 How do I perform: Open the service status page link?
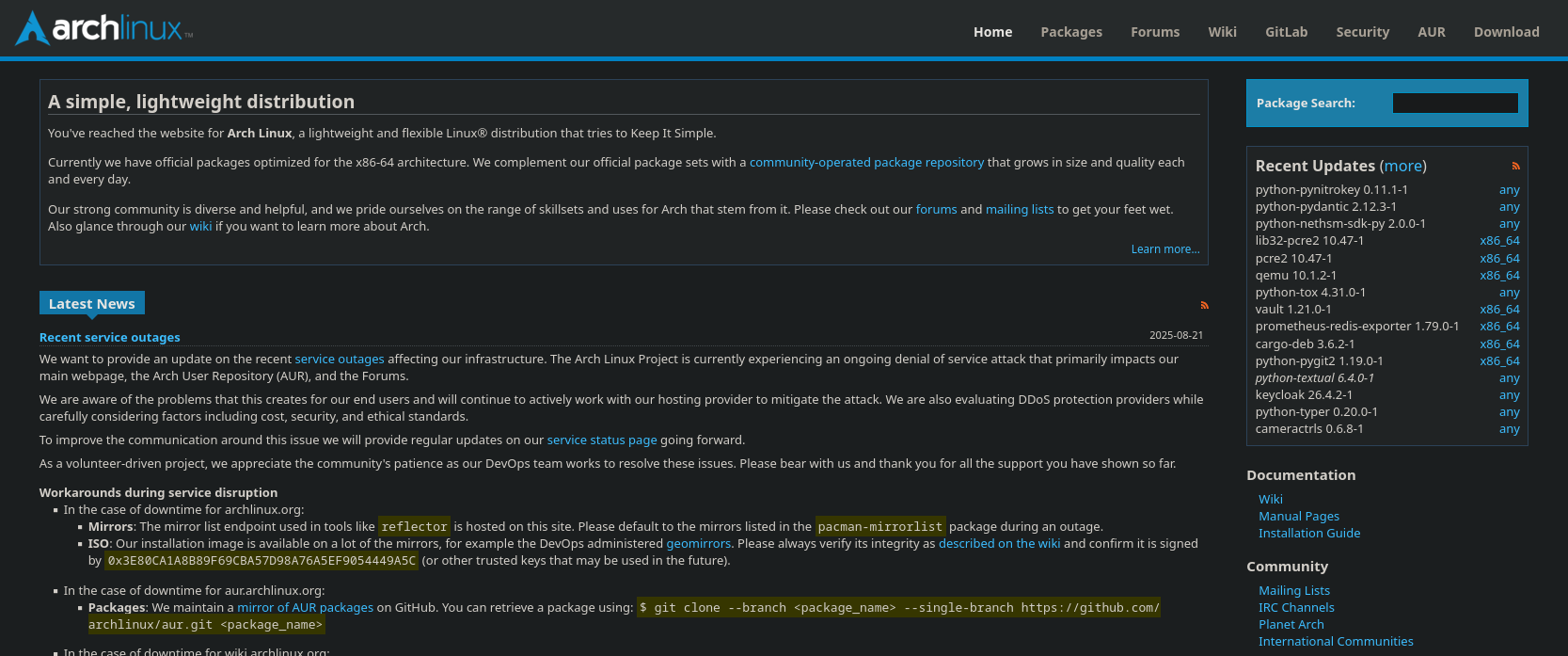click(x=602, y=440)
